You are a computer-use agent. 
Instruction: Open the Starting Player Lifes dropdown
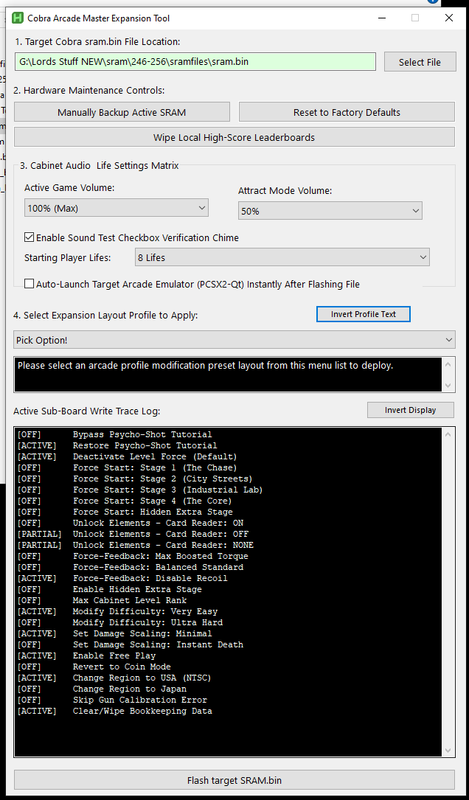coord(282,258)
